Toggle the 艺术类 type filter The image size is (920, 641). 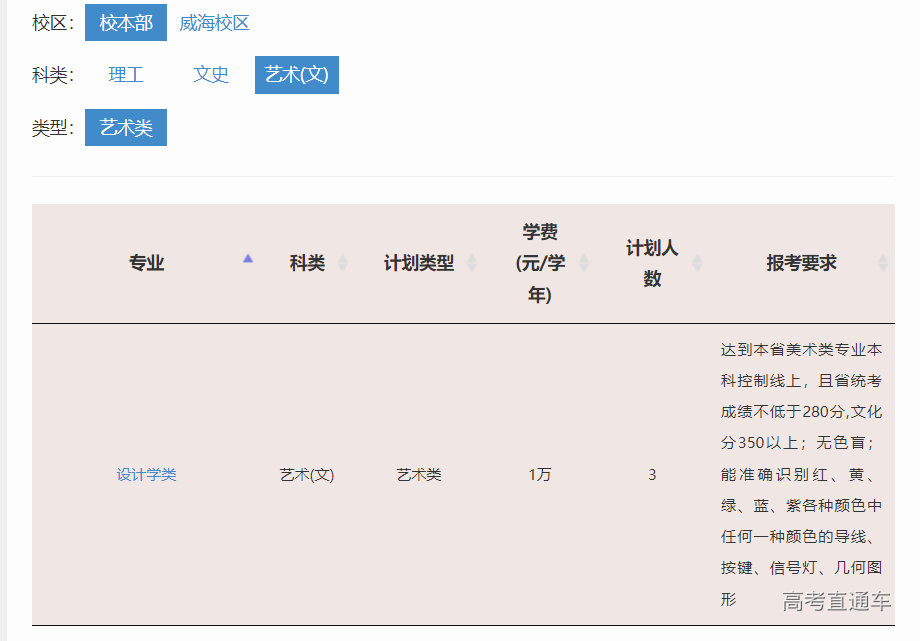coord(125,127)
